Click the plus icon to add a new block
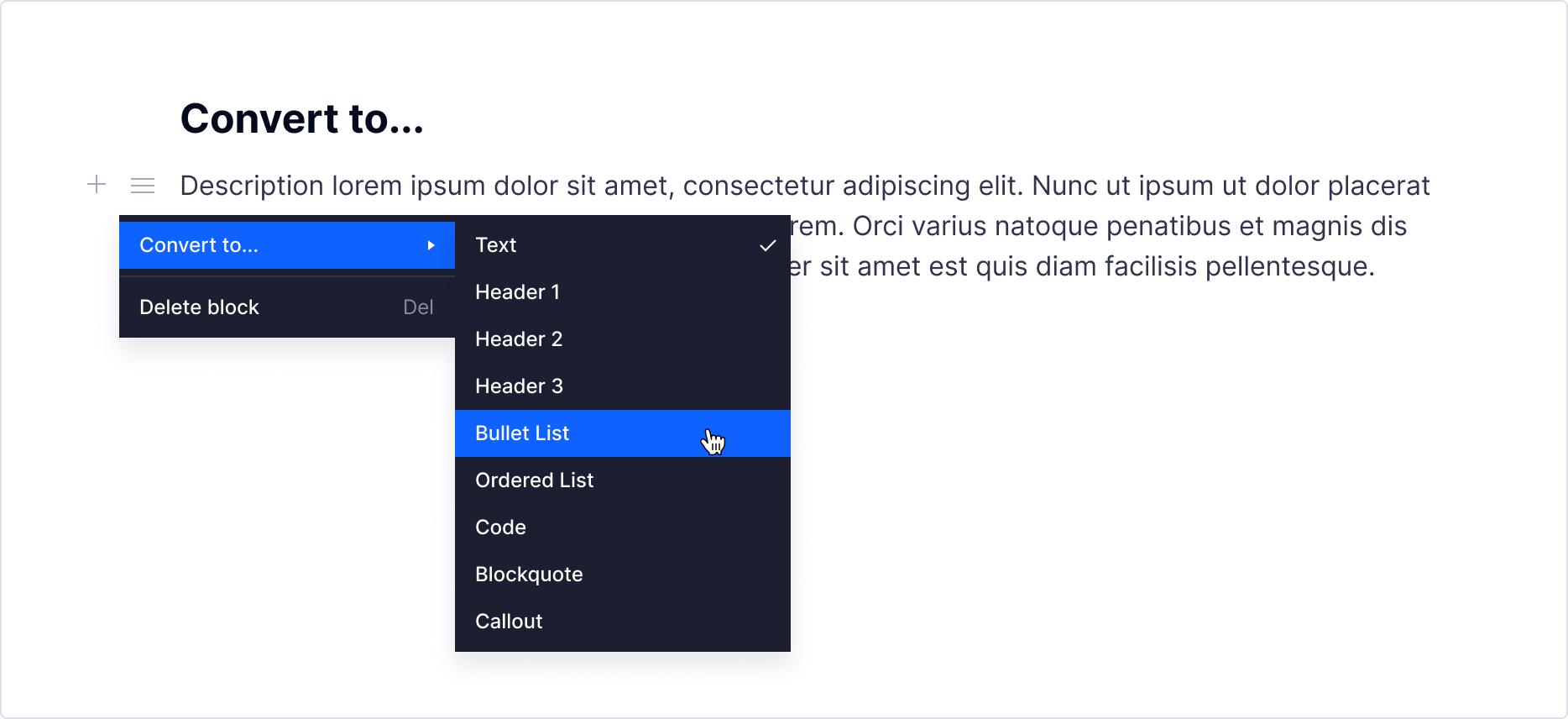The height and width of the screenshot is (719, 1568). [x=96, y=185]
